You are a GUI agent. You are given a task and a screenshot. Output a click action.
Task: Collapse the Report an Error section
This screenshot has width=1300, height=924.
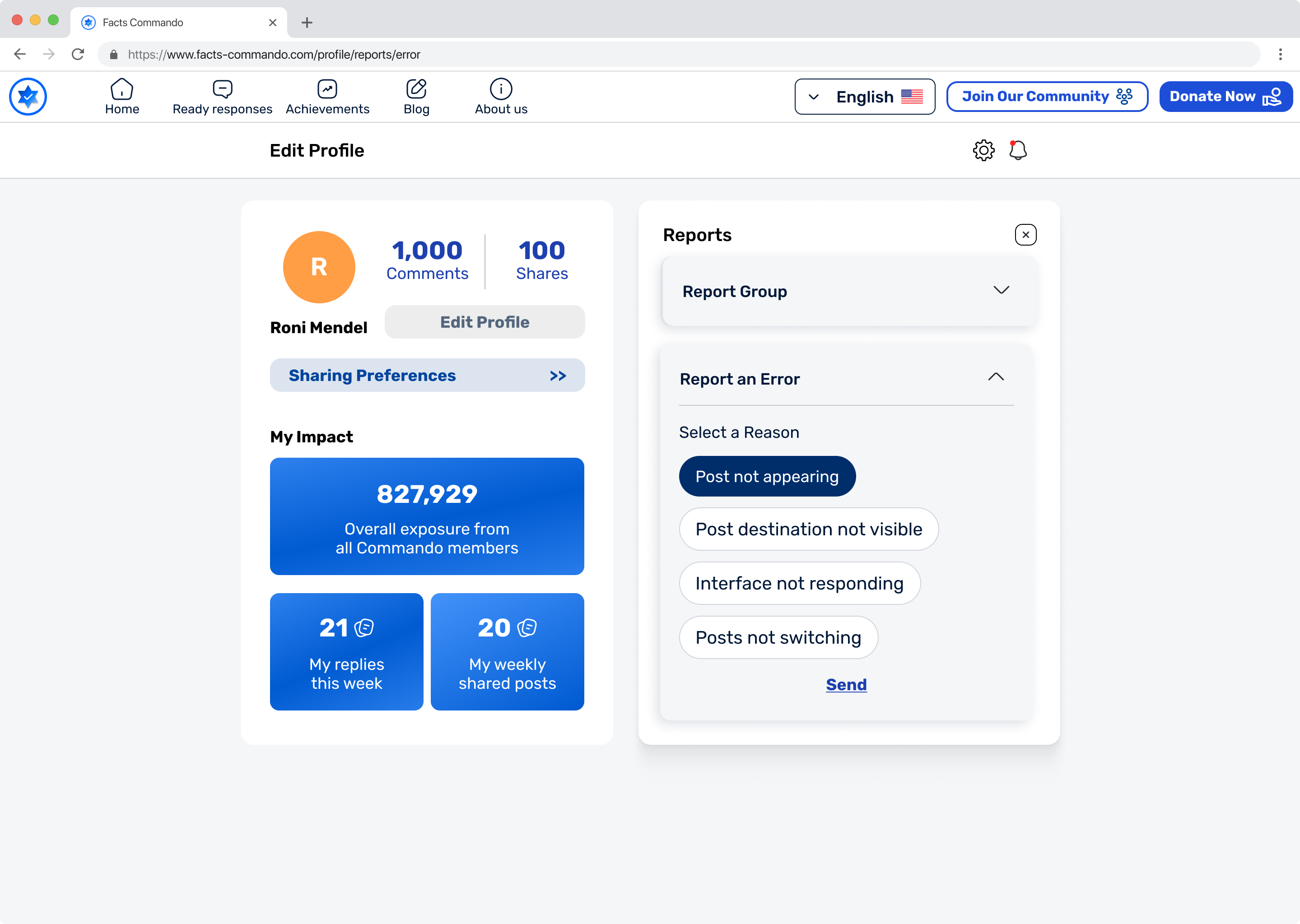point(996,377)
